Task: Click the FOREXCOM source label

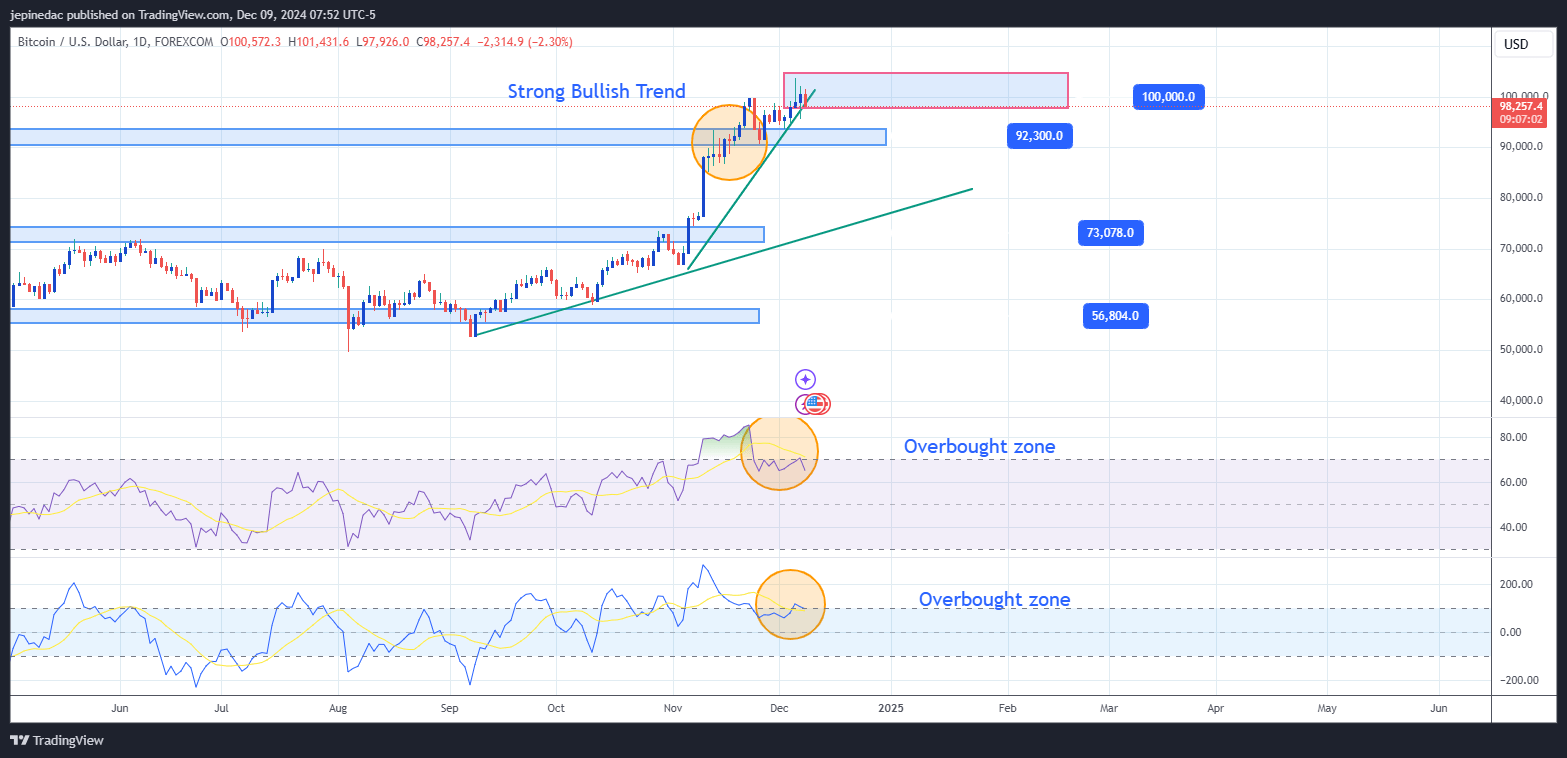Action: (x=184, y=42)
